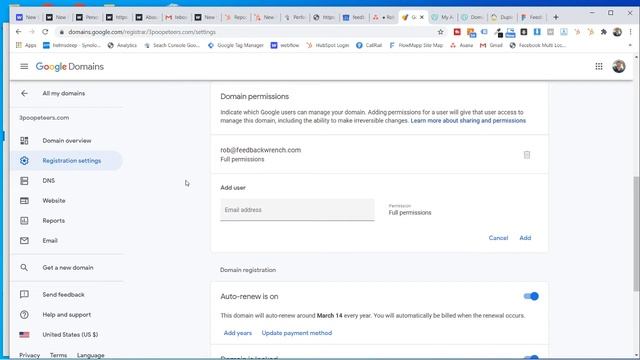This screenshot has height=360, width=640.
Task: Open Chrome profile avatar in toolbar
Action: pos(617,32)
